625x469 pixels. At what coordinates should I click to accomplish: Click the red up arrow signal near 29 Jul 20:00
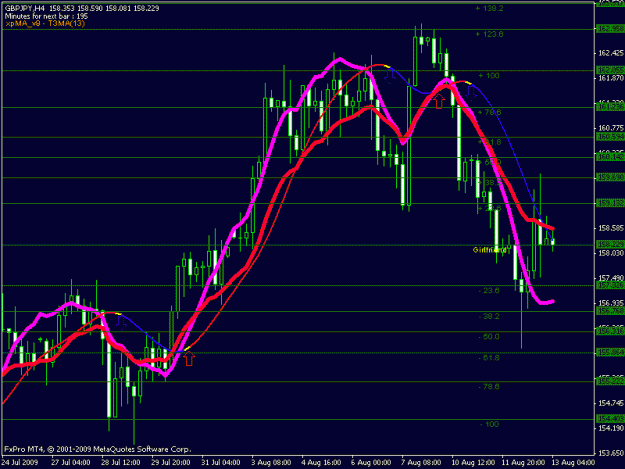[189, 359]
